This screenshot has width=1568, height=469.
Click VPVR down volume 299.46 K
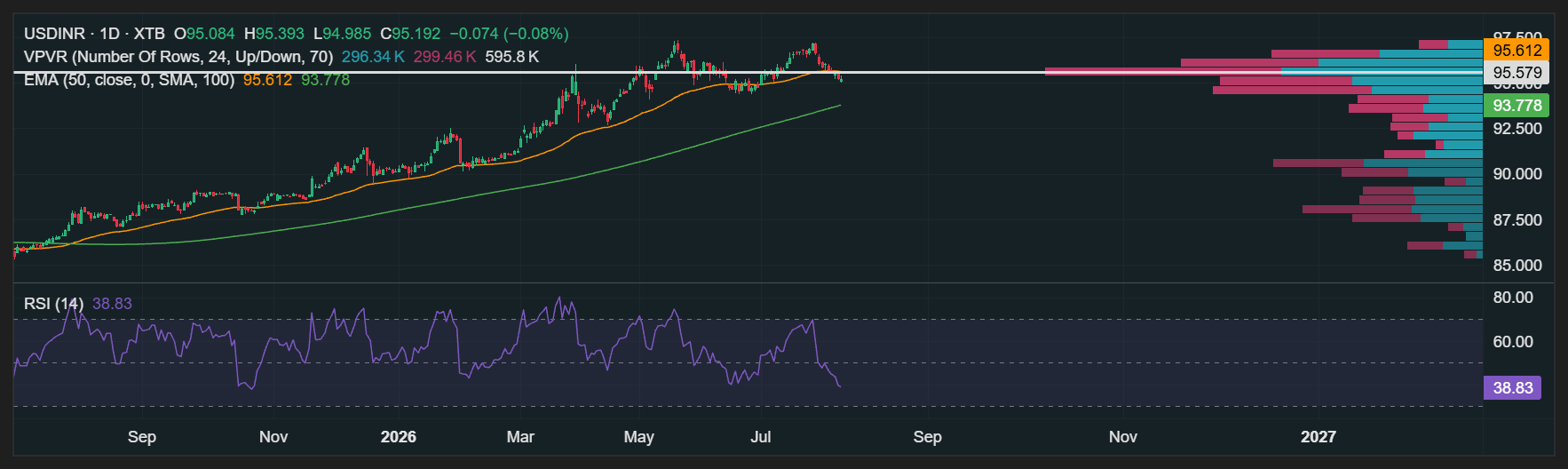(445, 57)
